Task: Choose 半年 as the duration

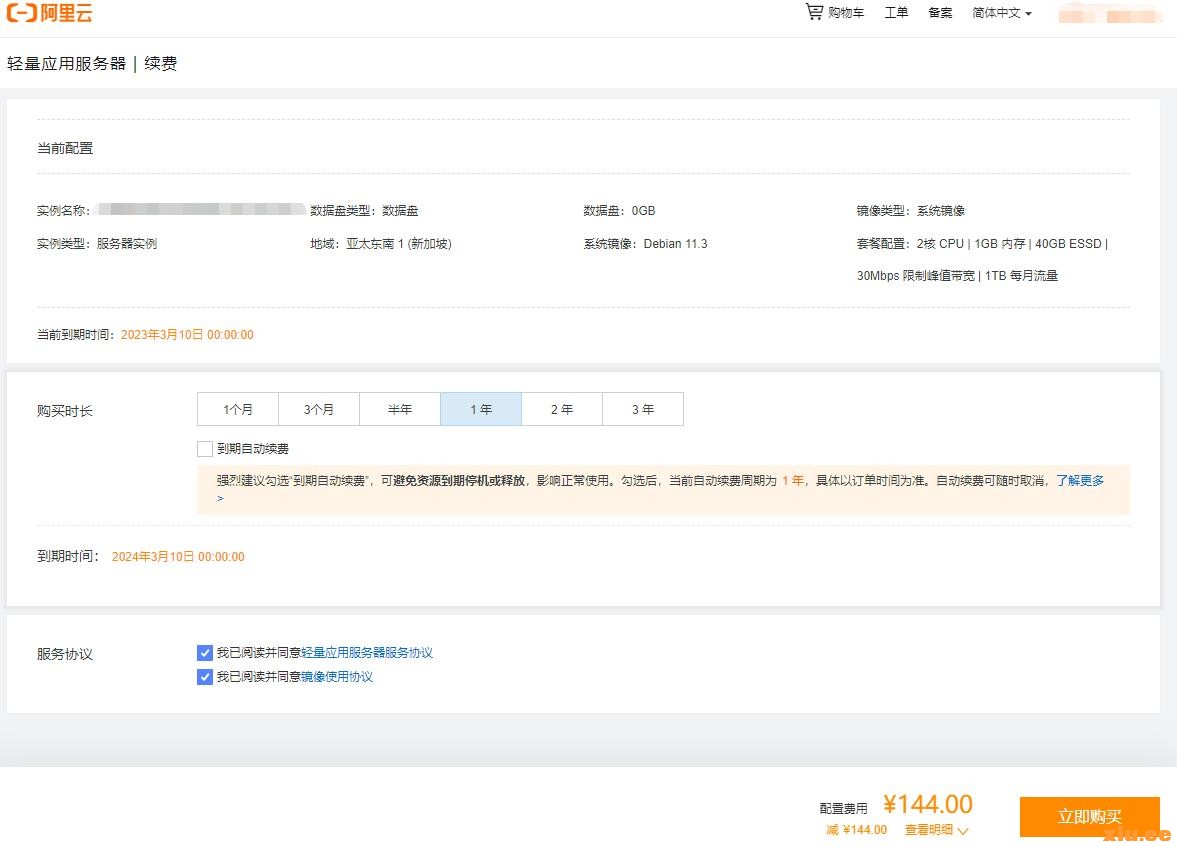Action: coord(400,409)
